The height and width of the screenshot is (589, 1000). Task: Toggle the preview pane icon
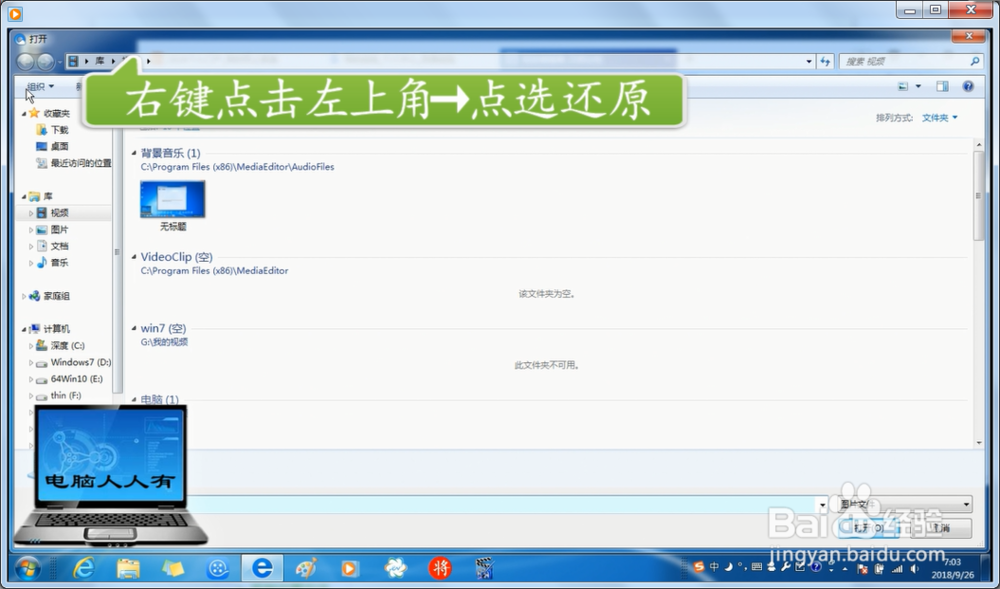point(942,87)
